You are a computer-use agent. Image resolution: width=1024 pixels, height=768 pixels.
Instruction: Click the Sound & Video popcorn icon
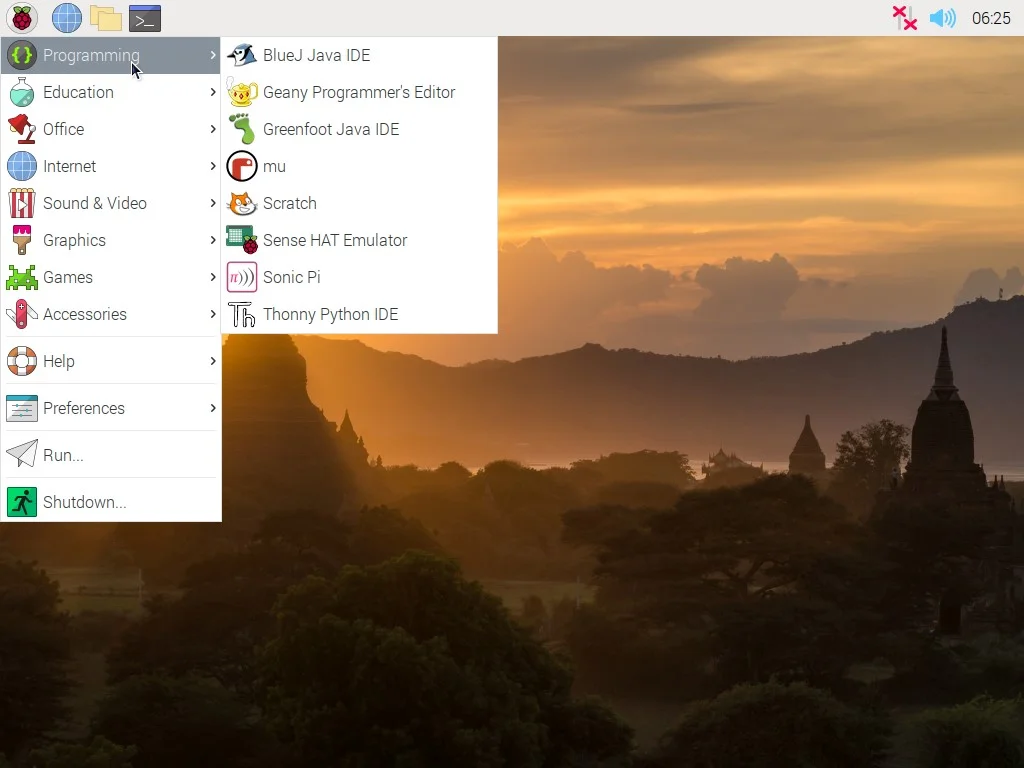(x=22, y=203)
